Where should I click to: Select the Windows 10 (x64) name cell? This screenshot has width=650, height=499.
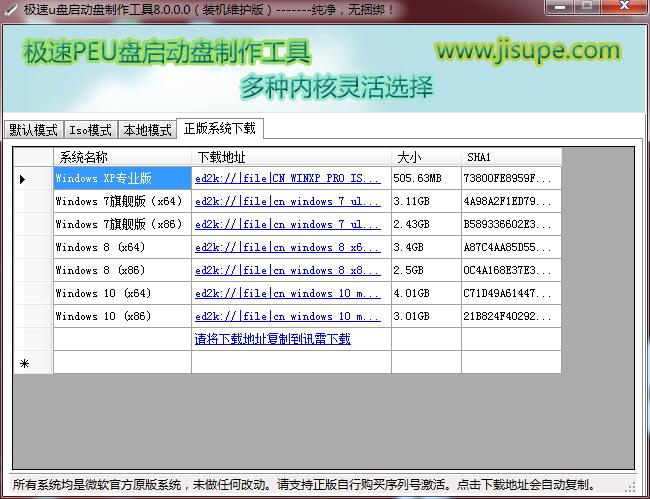coord(122,293)
